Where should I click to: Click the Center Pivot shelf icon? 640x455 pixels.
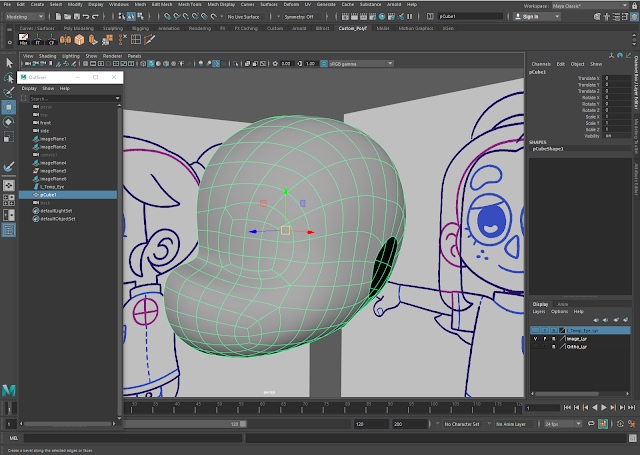pyautogui.click(x=51, y=39)
